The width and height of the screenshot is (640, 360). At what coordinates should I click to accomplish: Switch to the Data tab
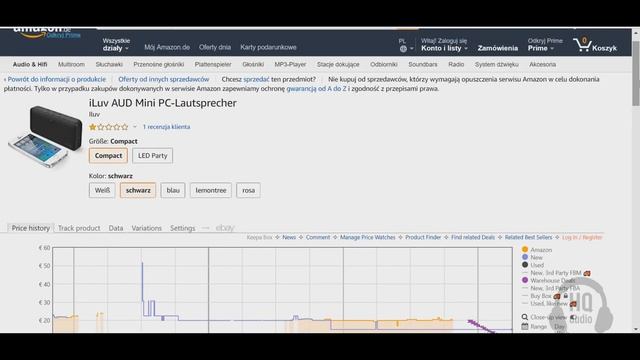coord(116,228)
